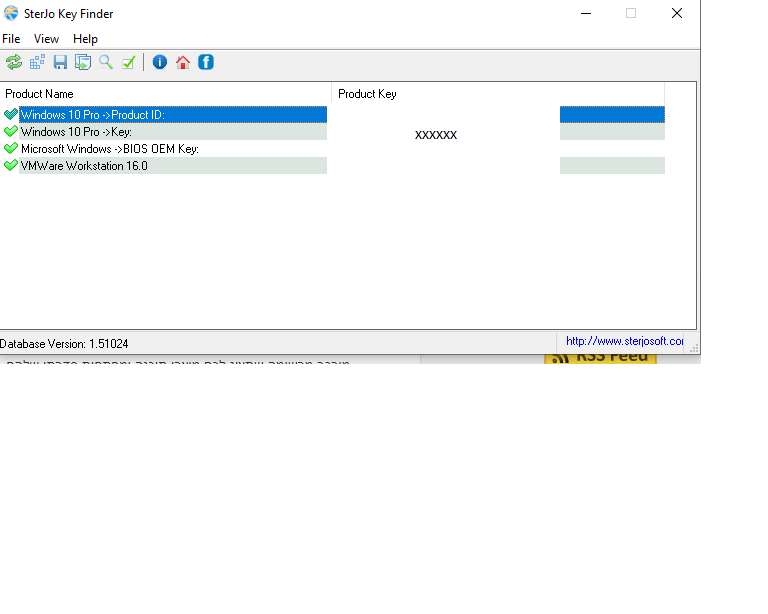
Task: Close the SterJo Key Finder window
Action: pyautogui.click(x=677, y=13)
